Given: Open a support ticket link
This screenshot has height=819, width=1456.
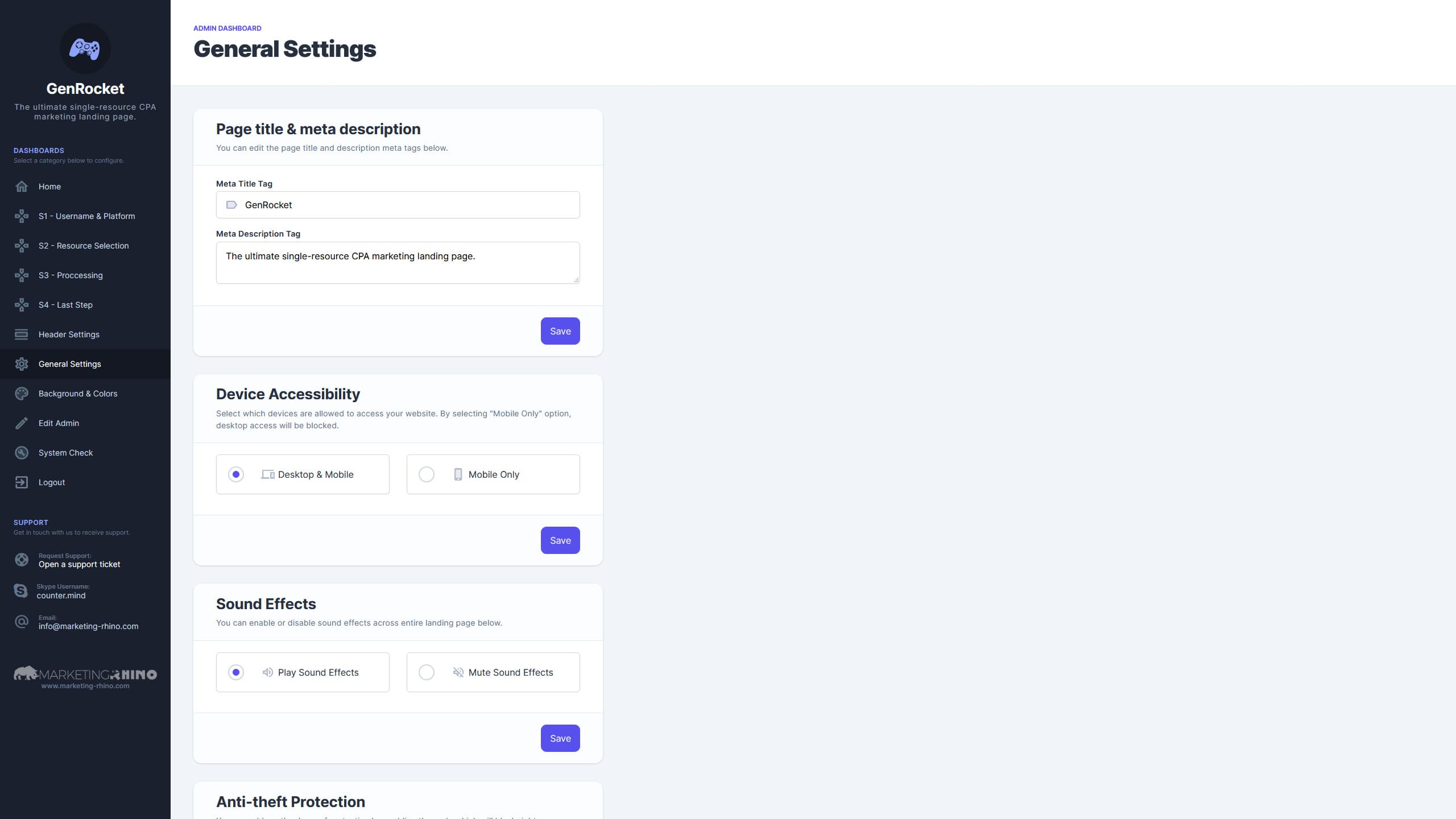Looking at the screenshot, I should [x=80, y=564].
